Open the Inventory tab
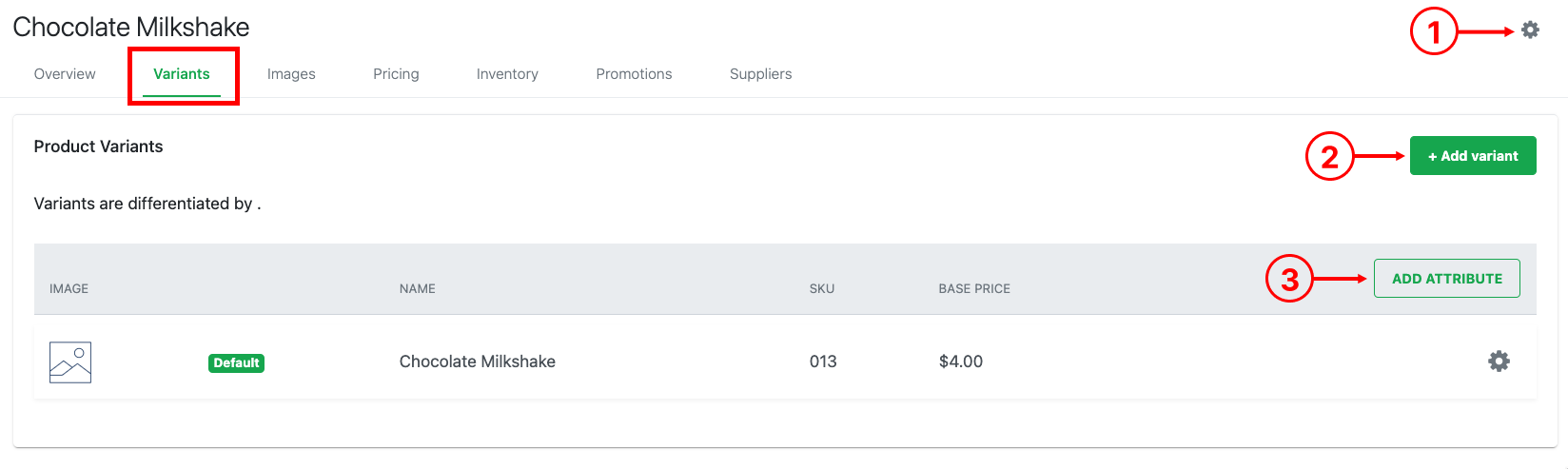This screenshot has height=469, width=1568. [x=507, y=74]
